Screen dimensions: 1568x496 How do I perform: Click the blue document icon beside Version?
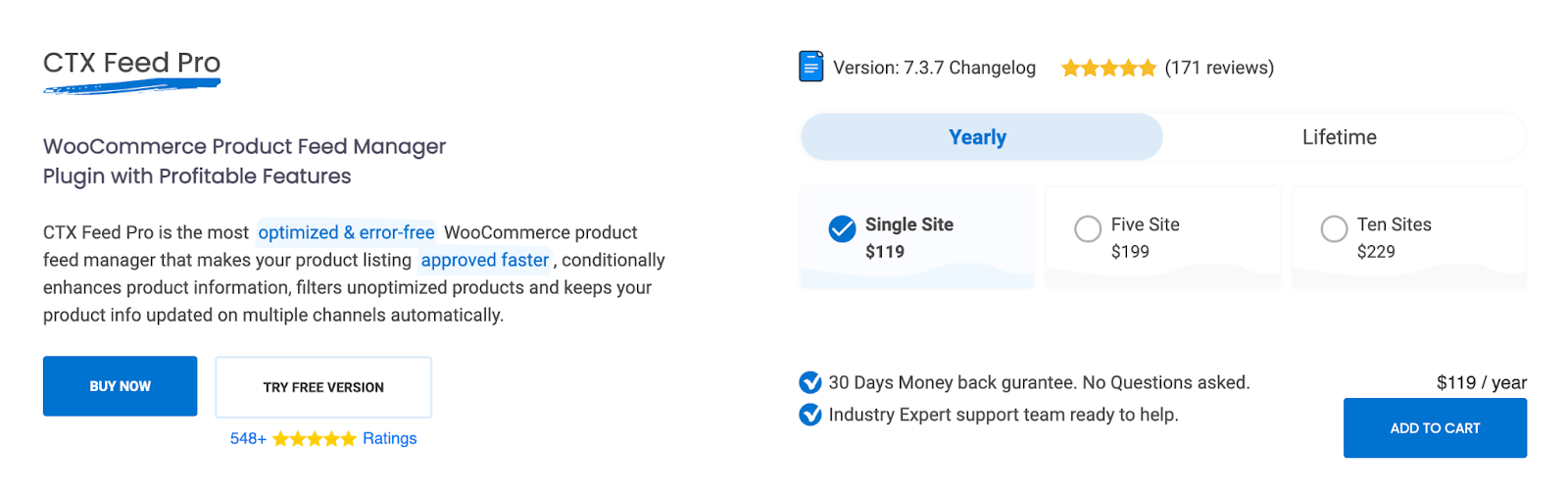click(810, 67)
